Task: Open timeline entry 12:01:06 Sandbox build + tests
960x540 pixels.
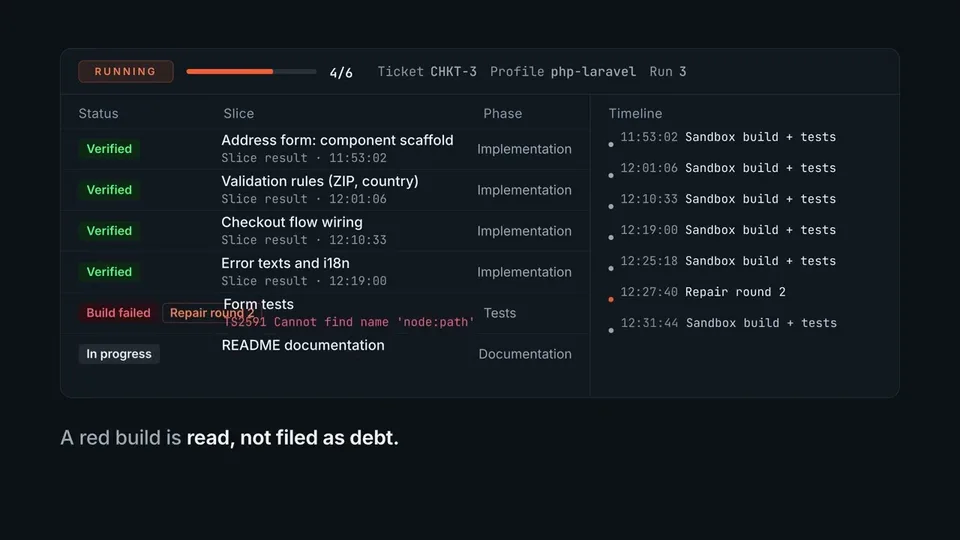Action: coord(728,168)
